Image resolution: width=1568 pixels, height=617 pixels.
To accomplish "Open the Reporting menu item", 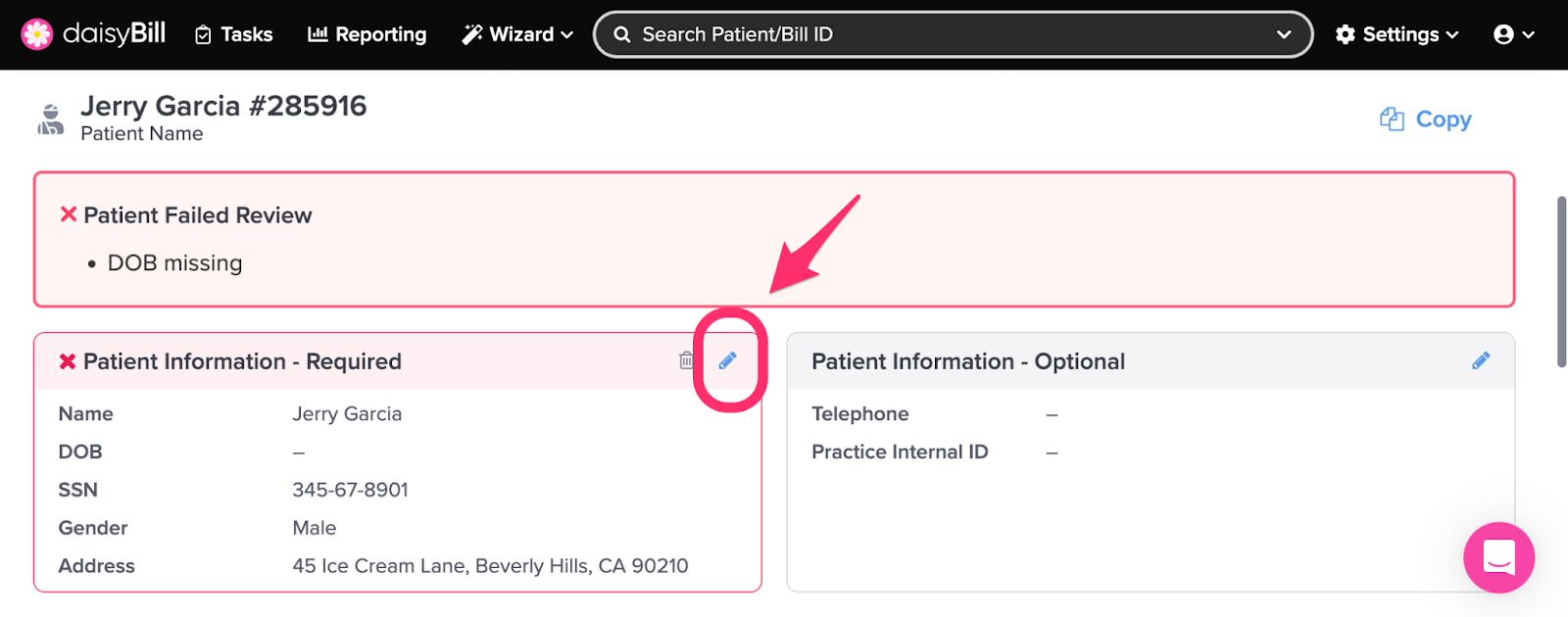I will coord(367,34).
